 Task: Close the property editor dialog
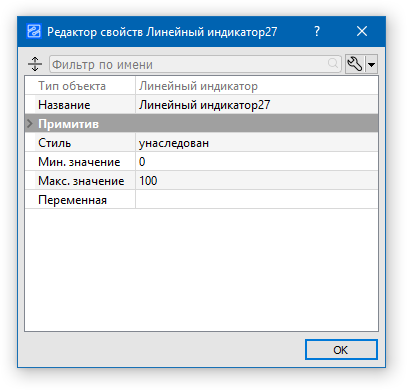pos(362,31)
